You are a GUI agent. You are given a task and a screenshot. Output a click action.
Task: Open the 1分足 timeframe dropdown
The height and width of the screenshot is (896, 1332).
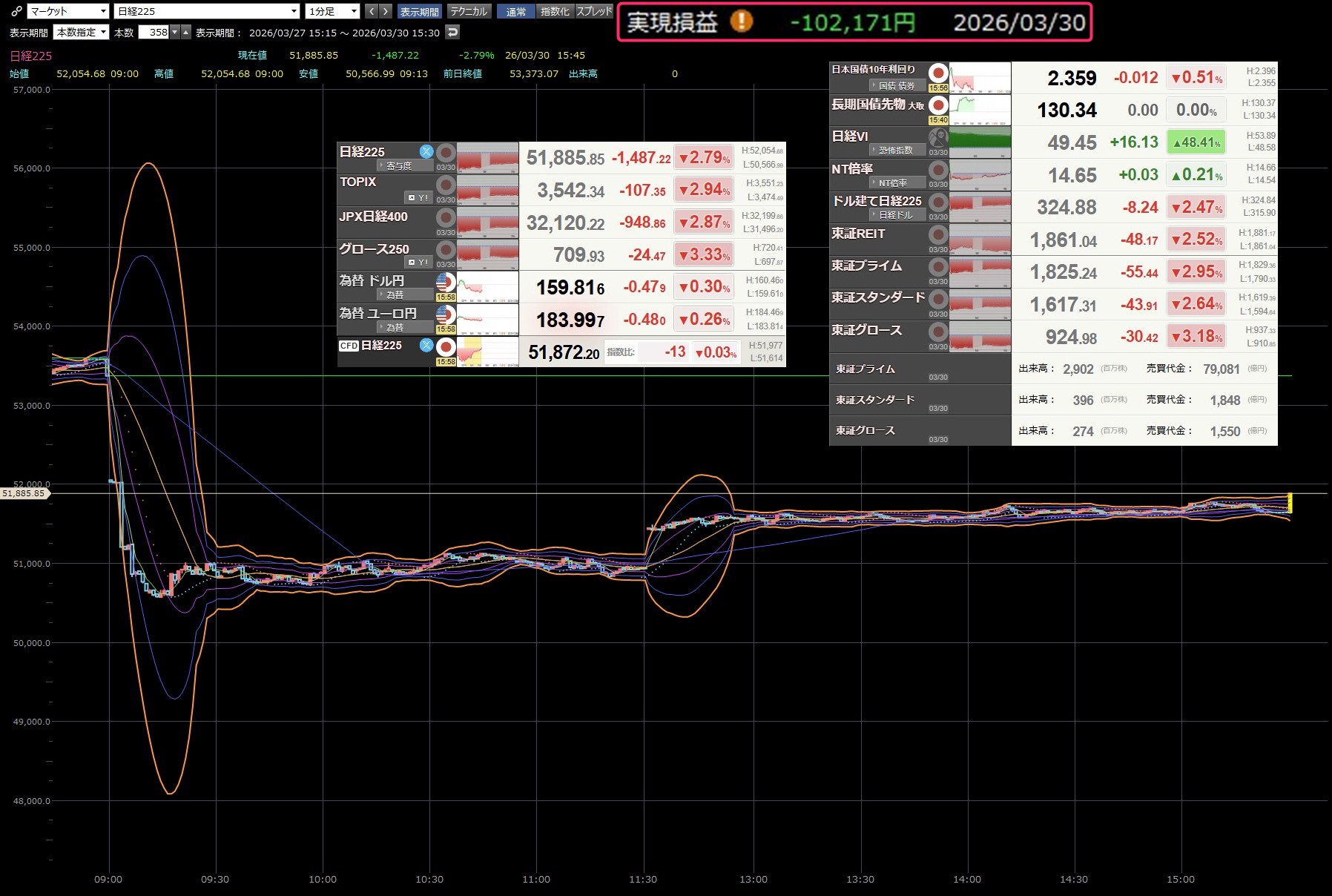(333, 11)
